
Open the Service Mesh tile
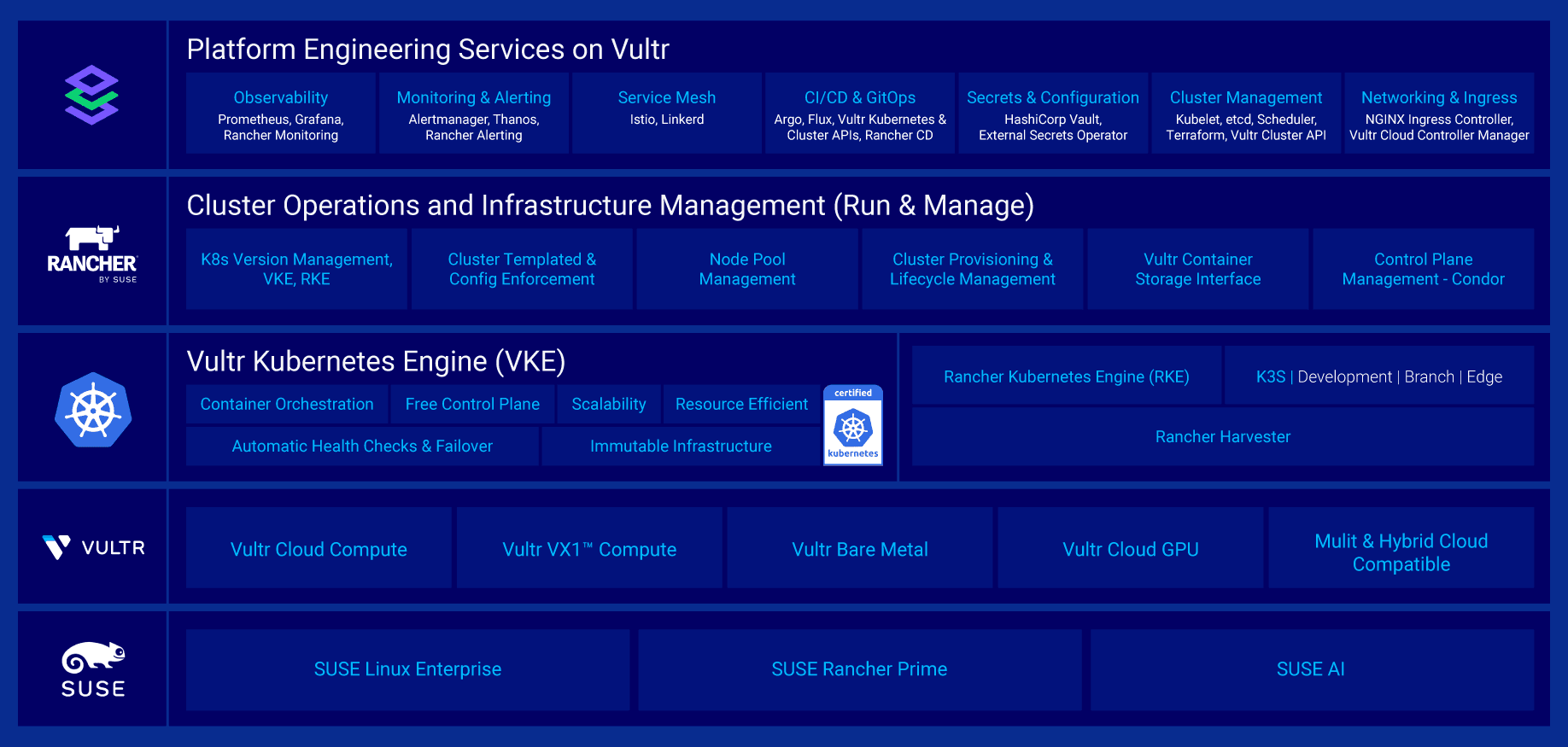[666, 114]
